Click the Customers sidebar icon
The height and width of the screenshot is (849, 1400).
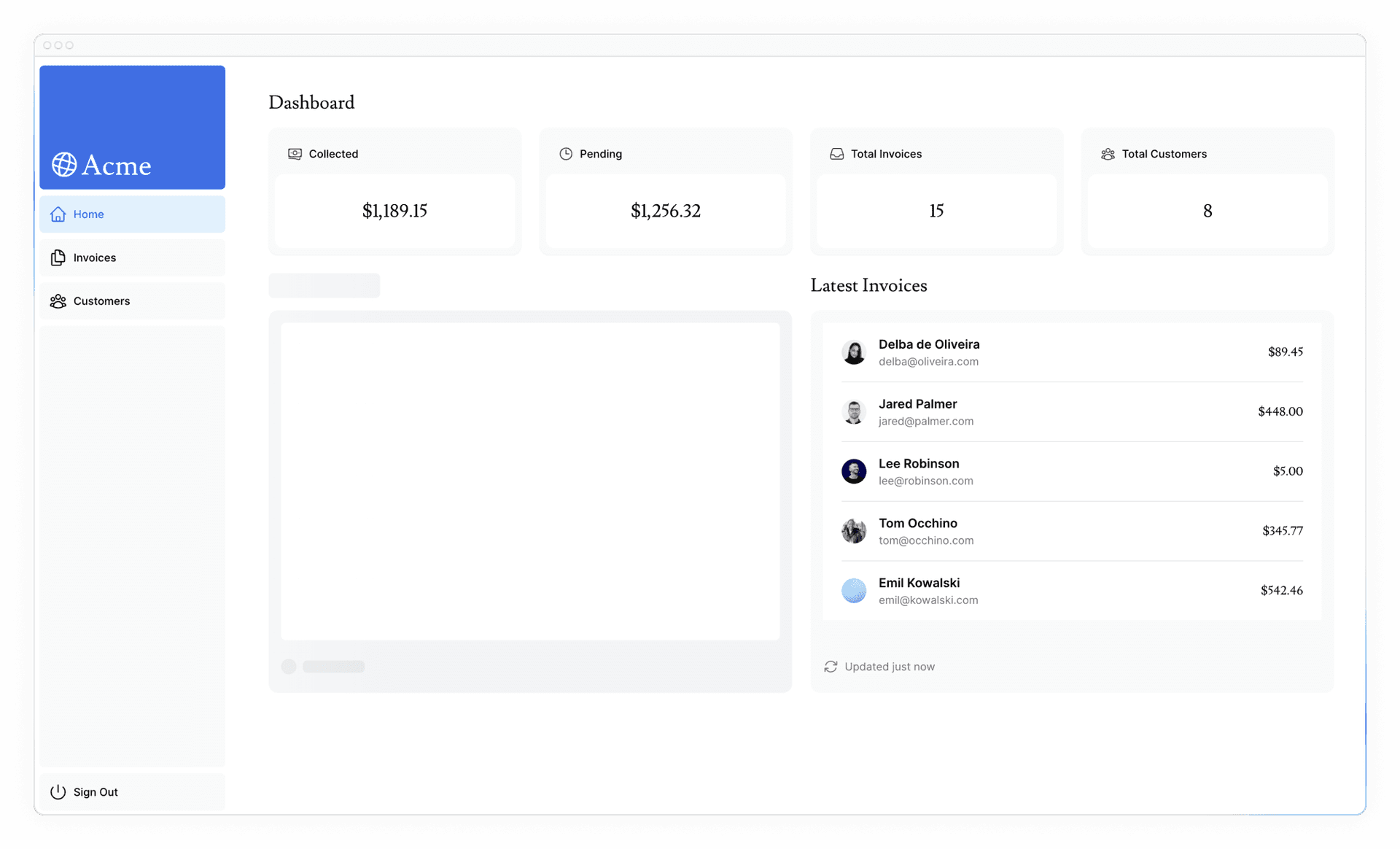(58, 300)
